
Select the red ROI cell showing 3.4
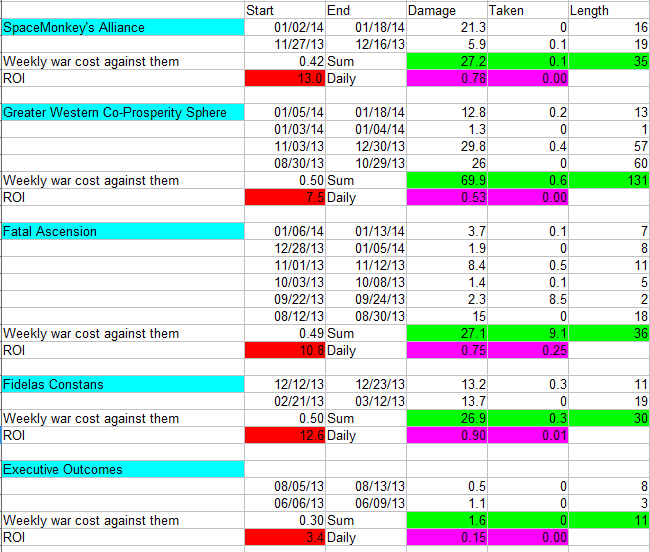(x=285, y=537)
